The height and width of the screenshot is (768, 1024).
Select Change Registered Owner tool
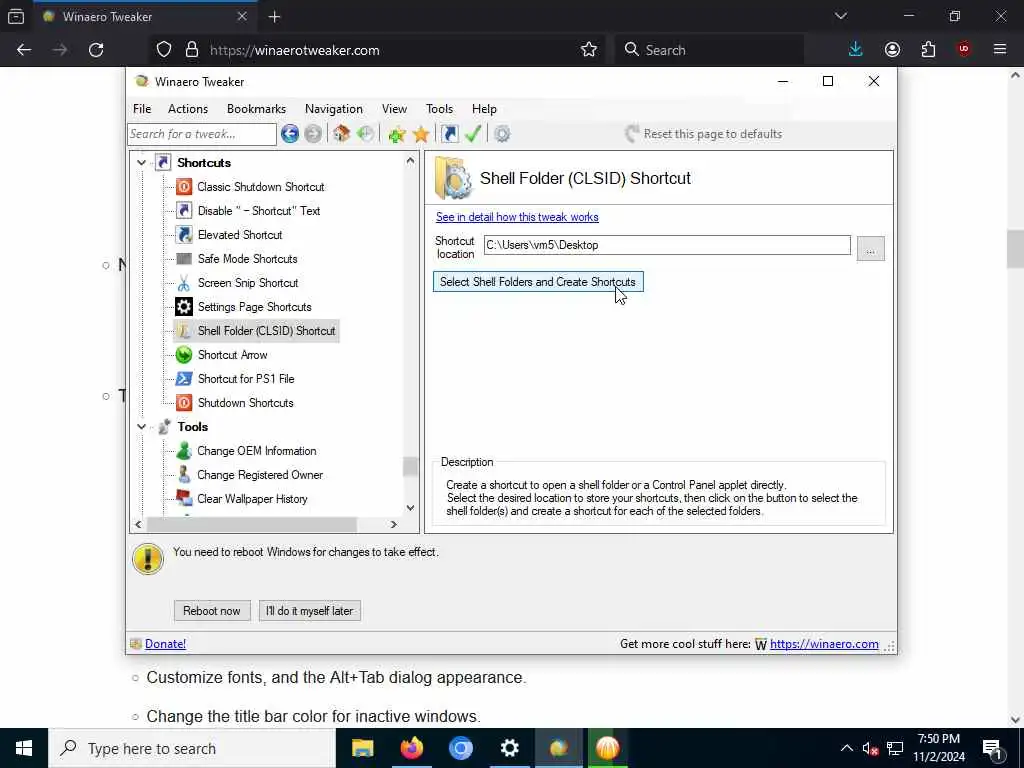tap(260, 475)
